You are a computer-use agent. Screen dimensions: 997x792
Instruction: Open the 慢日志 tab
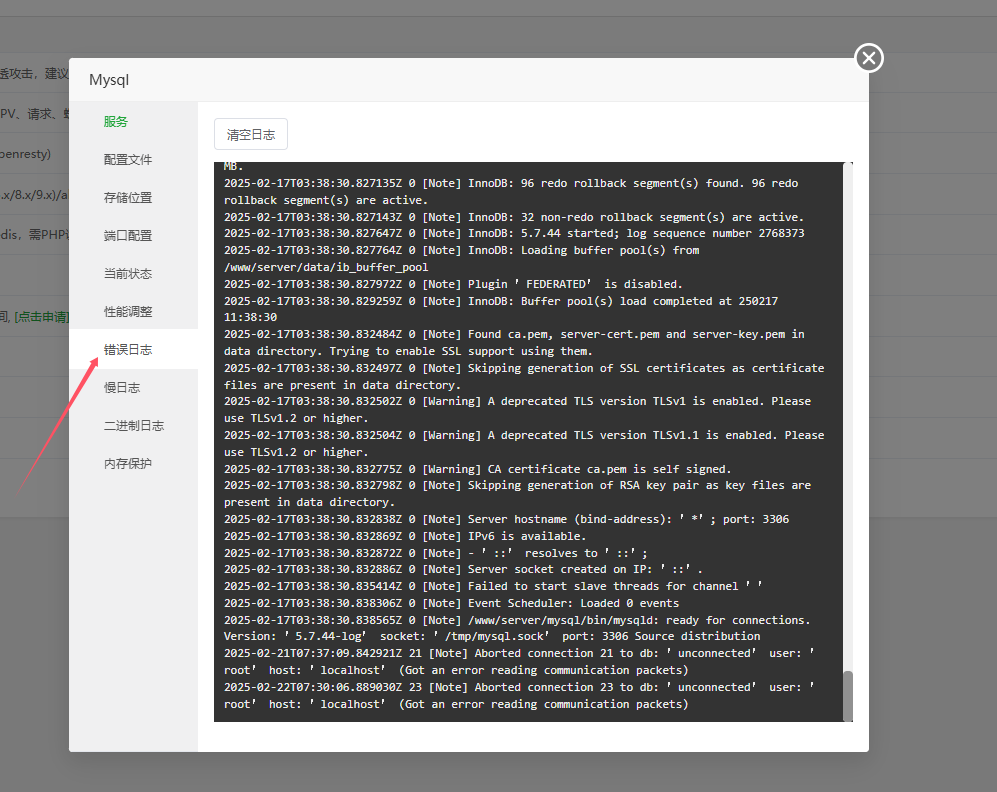pyautogui.click(x=122, y=388)
